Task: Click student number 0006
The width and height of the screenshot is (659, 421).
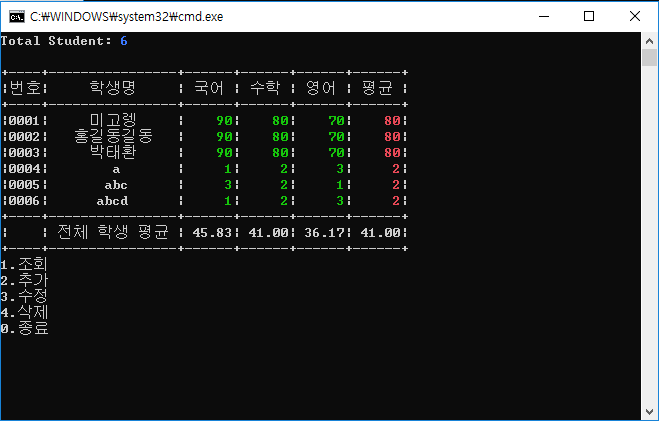Action: tap(24, 201)
